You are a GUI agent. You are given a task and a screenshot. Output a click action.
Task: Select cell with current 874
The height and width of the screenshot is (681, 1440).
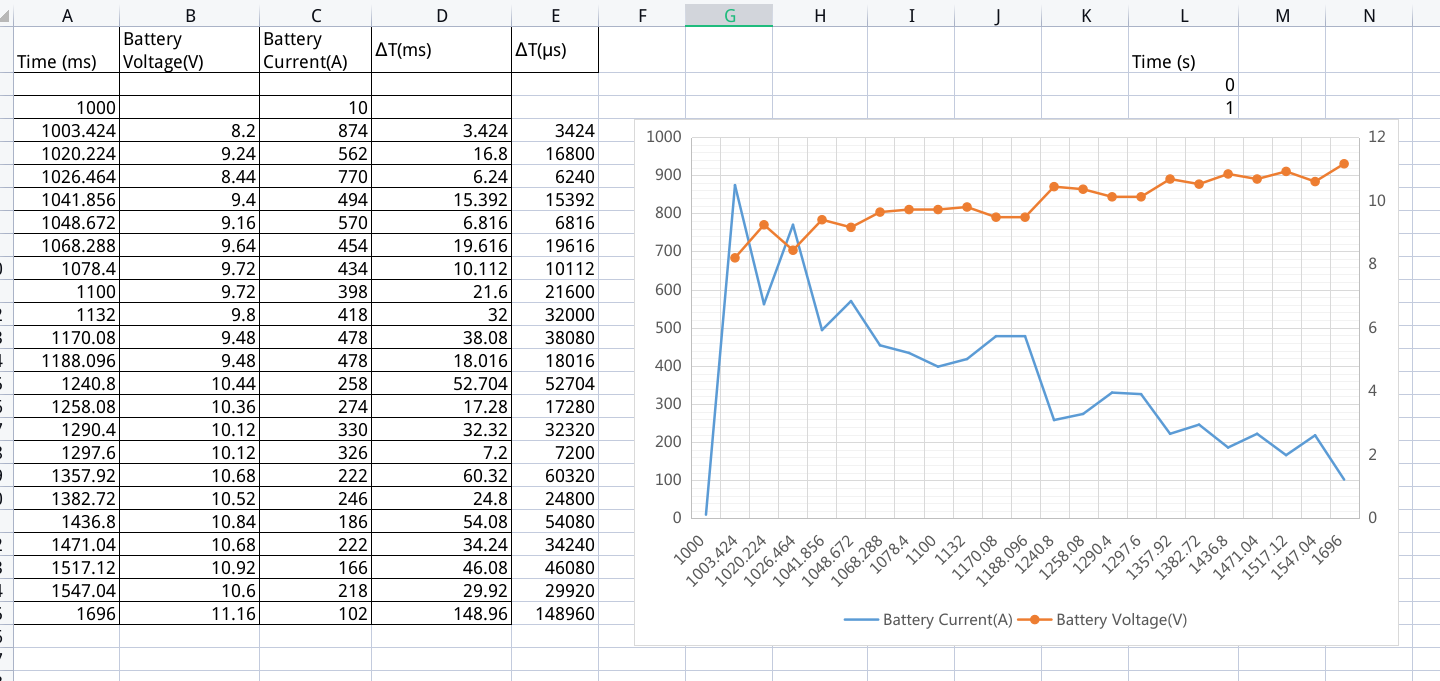point(316,130)
